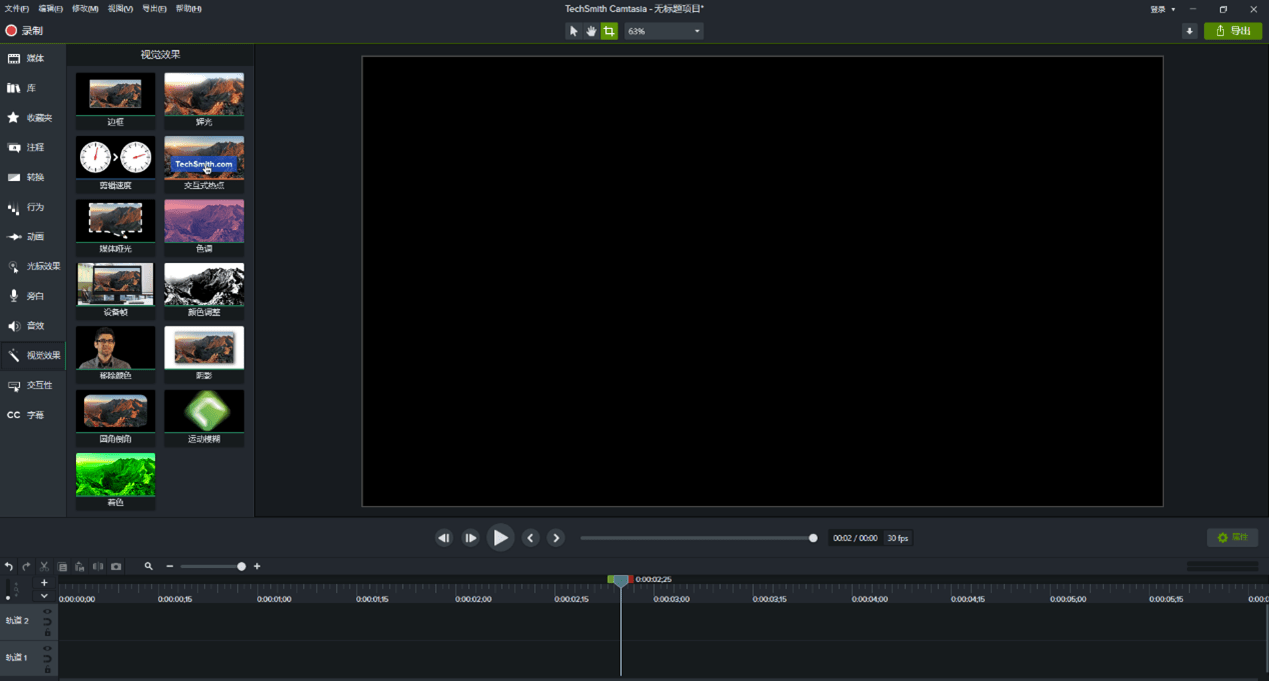Open the 库 (Library) panel
Image resolution: width=1269 pixels, height=681 pixels.
33,88
